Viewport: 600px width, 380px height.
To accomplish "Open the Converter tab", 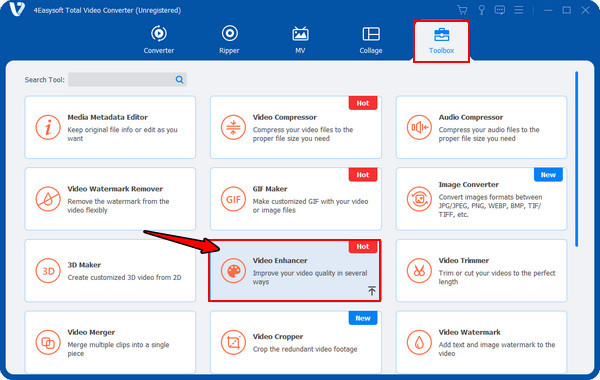I will tap(158, 40).
